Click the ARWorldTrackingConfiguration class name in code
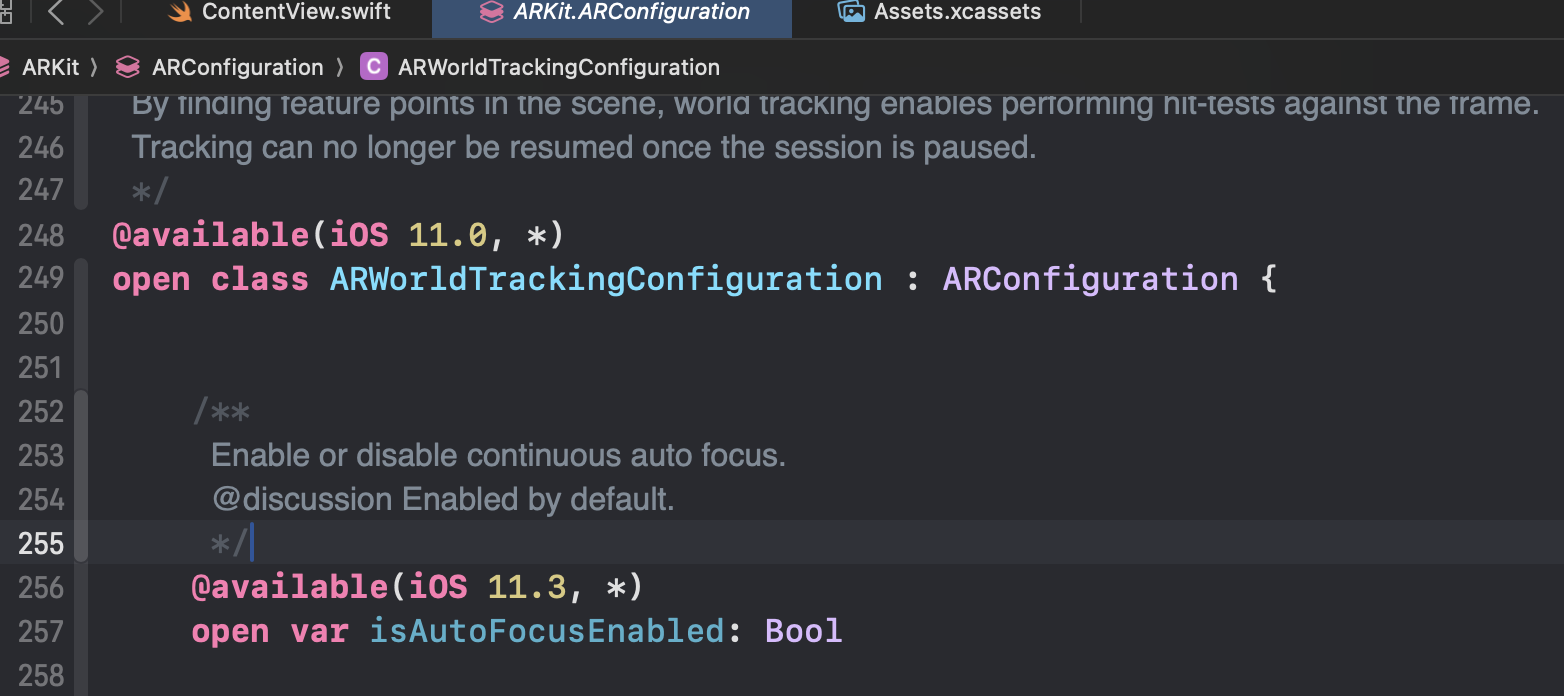This screenshot has width=1564, height=696. pos(605,278)
